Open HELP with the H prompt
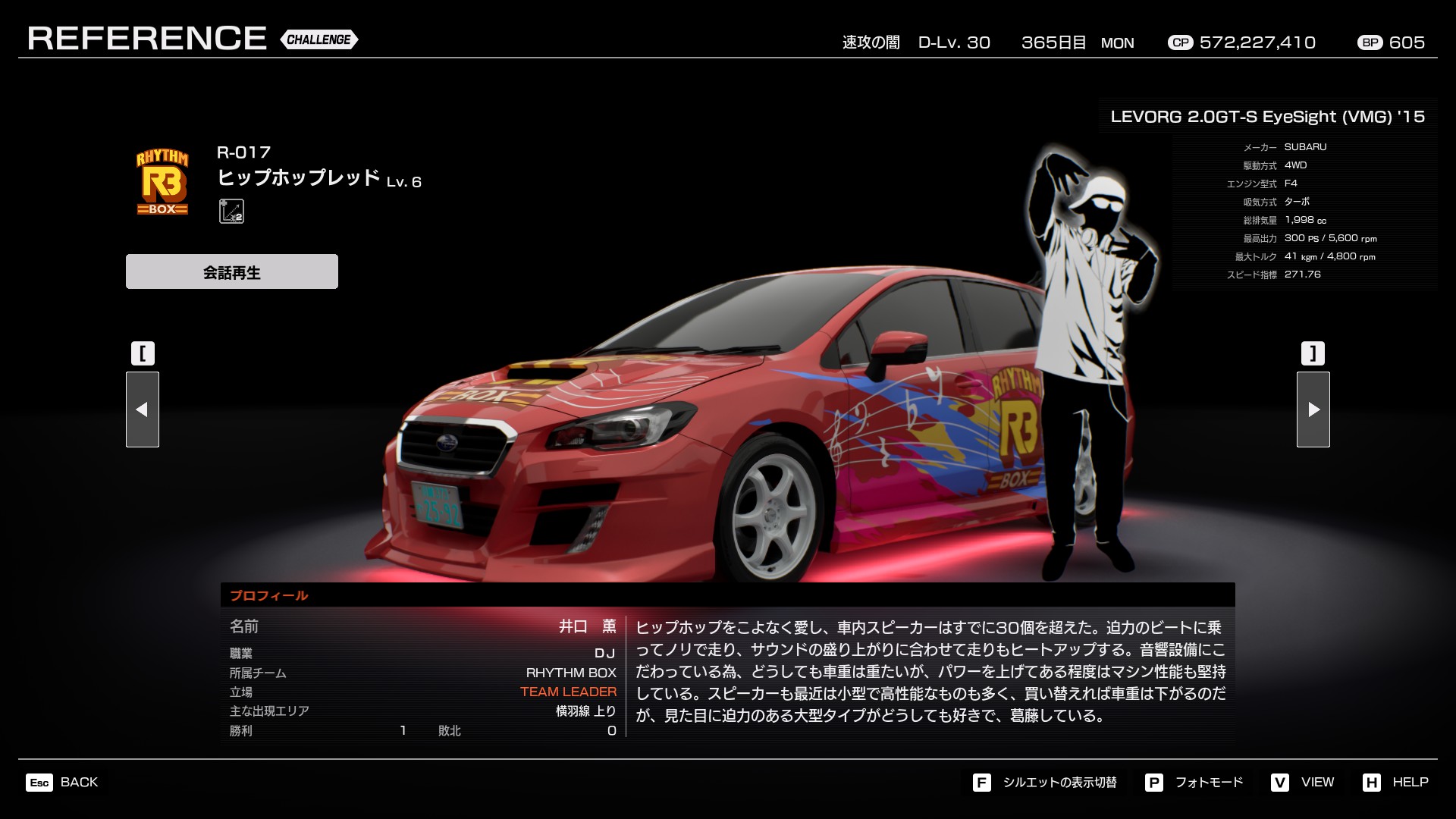 [1395, 782]
